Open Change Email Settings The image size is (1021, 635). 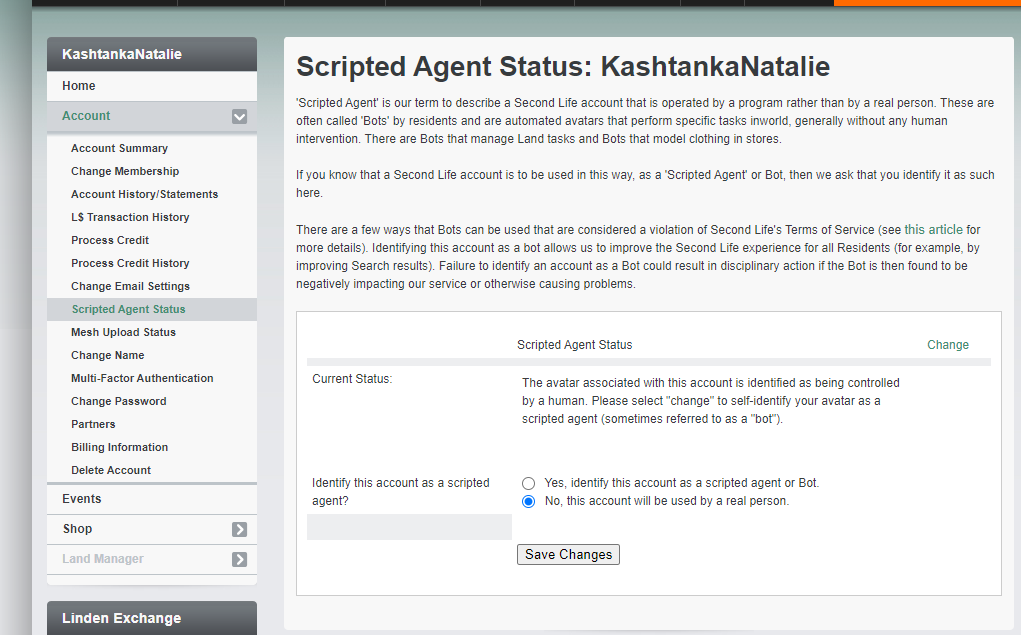click(x=130, y=286)
